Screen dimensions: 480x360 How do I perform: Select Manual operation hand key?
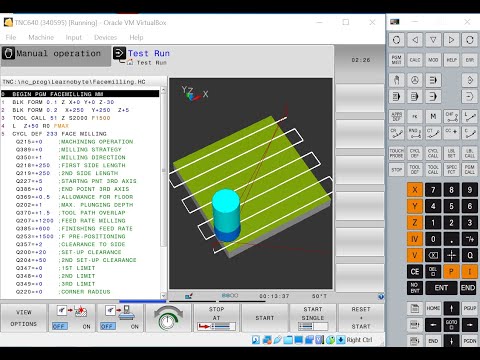[x=396, y=80]
